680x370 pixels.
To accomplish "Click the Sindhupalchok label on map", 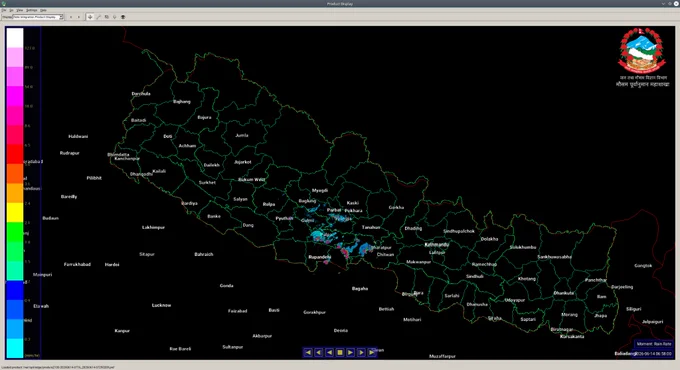I will click(x=459, y=231).
